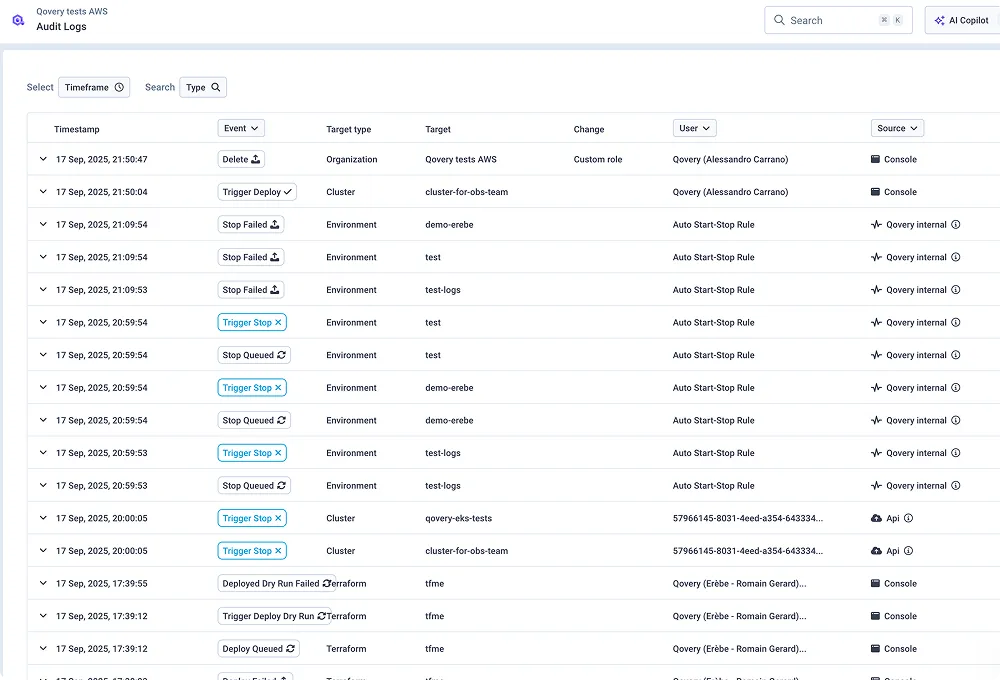This screenshot has height=680, width=1000.
Task: Click the 'qovery-eks-tests' target cell
Action: pos(459,518)
